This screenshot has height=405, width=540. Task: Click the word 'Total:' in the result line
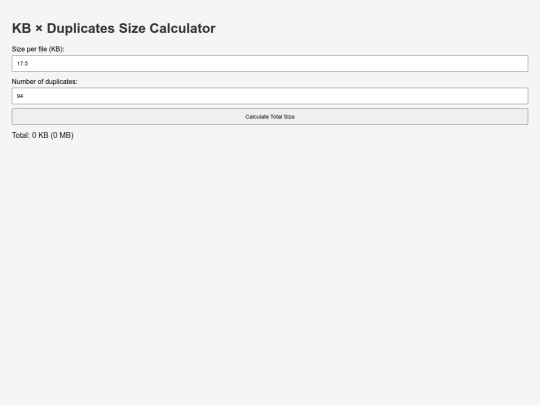21,135
